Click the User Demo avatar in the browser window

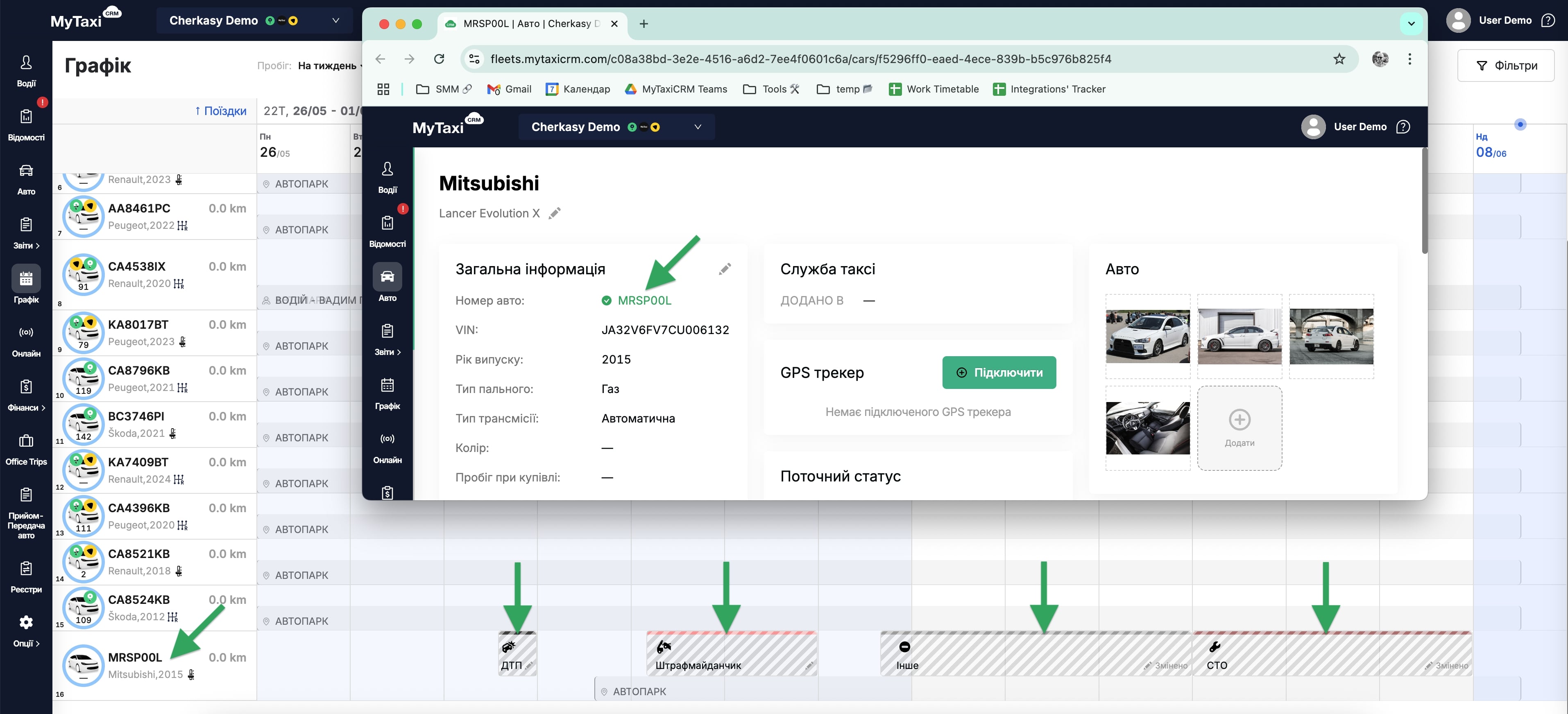tap(1313, 127)
